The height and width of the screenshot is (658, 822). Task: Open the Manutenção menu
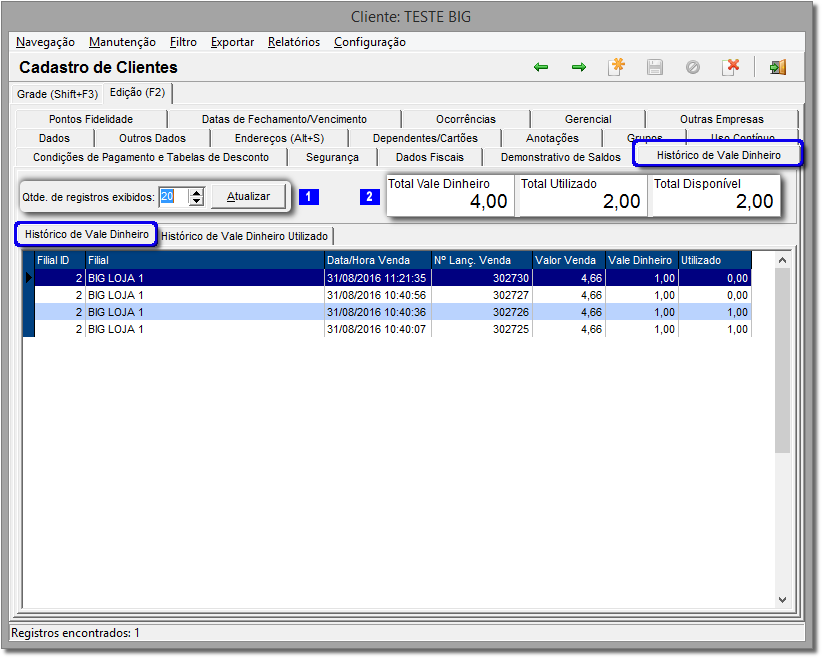[x=122, y=42]
